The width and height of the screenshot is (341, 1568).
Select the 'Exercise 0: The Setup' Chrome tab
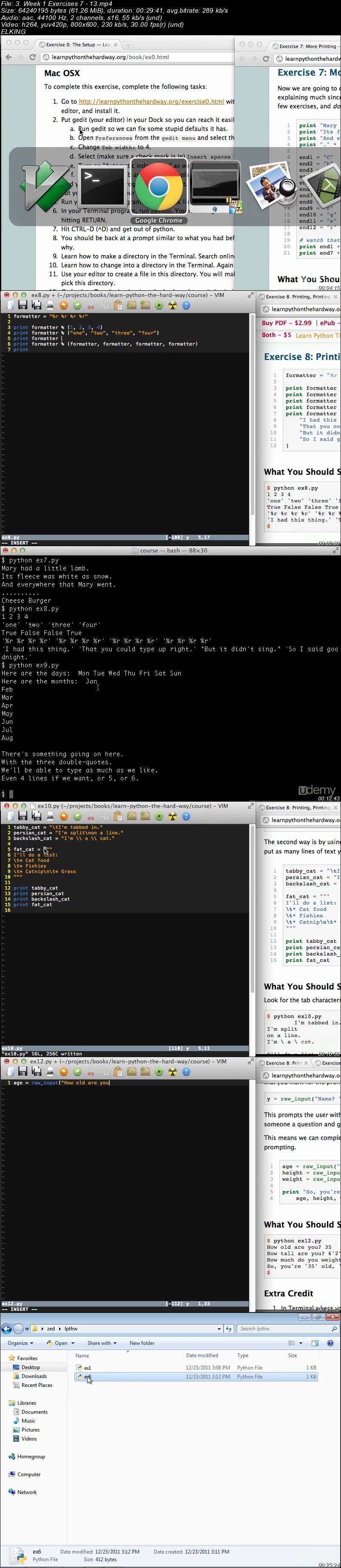(78, 45)
